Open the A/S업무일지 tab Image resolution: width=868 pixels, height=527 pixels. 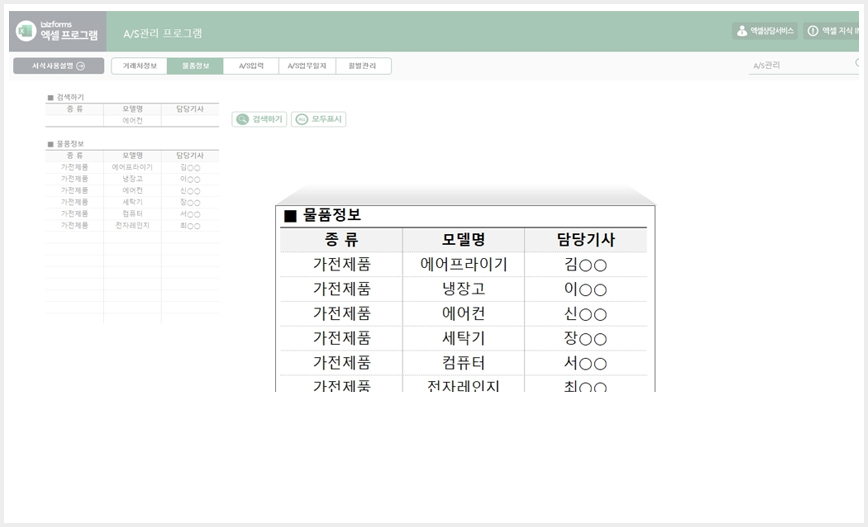tap(307, 66)
